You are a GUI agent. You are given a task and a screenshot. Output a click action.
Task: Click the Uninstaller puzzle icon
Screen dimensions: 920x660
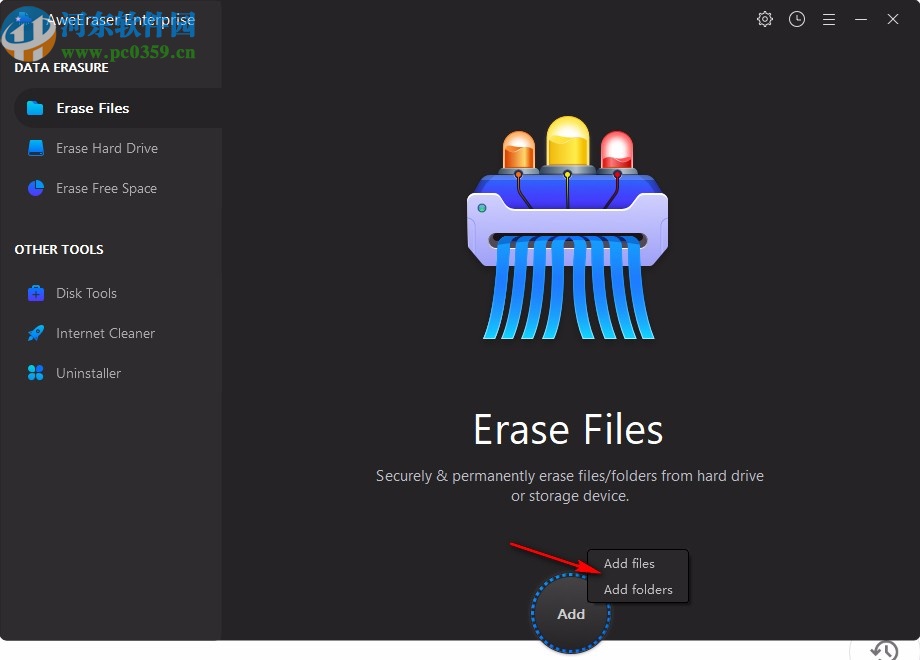coord(34,373)
